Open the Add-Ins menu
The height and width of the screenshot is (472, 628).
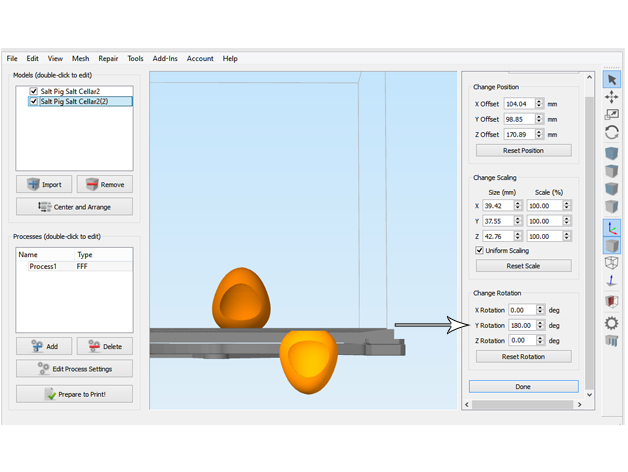164,59
